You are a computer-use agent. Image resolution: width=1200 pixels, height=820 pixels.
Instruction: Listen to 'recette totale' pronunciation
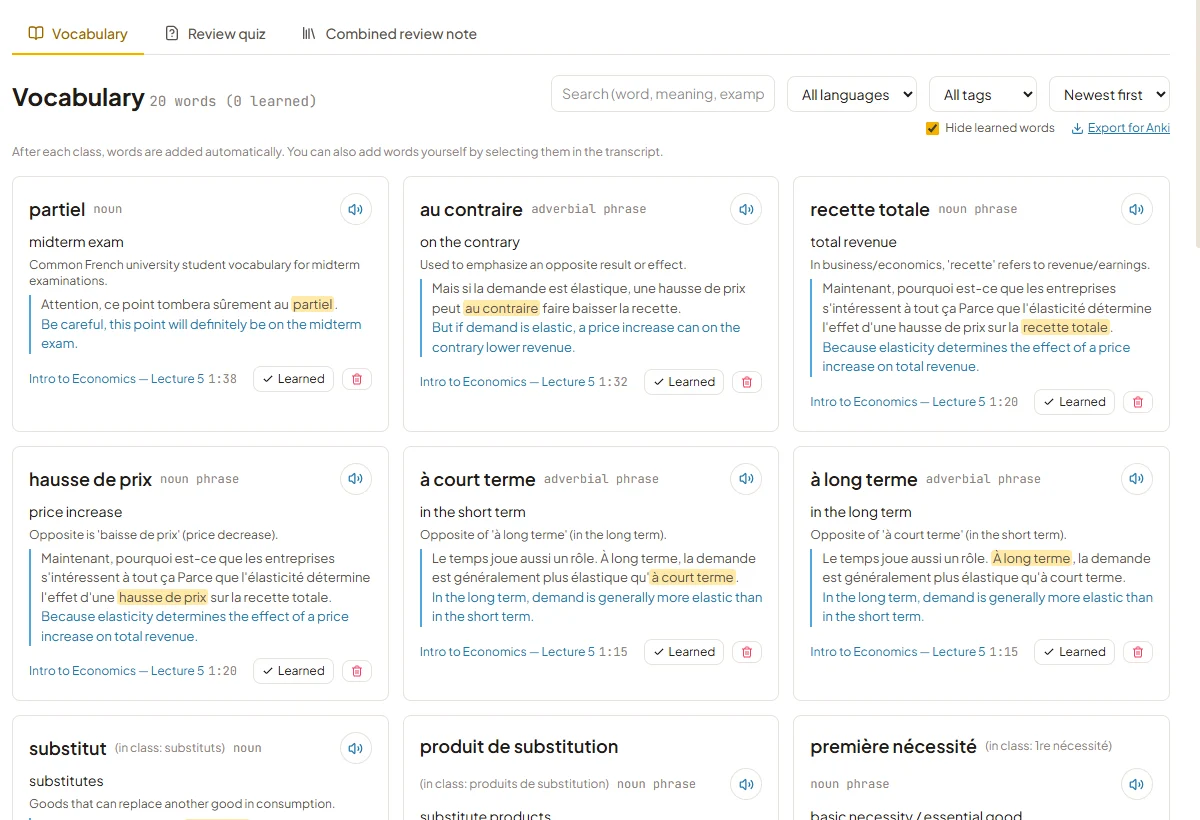coord(1136,210)
